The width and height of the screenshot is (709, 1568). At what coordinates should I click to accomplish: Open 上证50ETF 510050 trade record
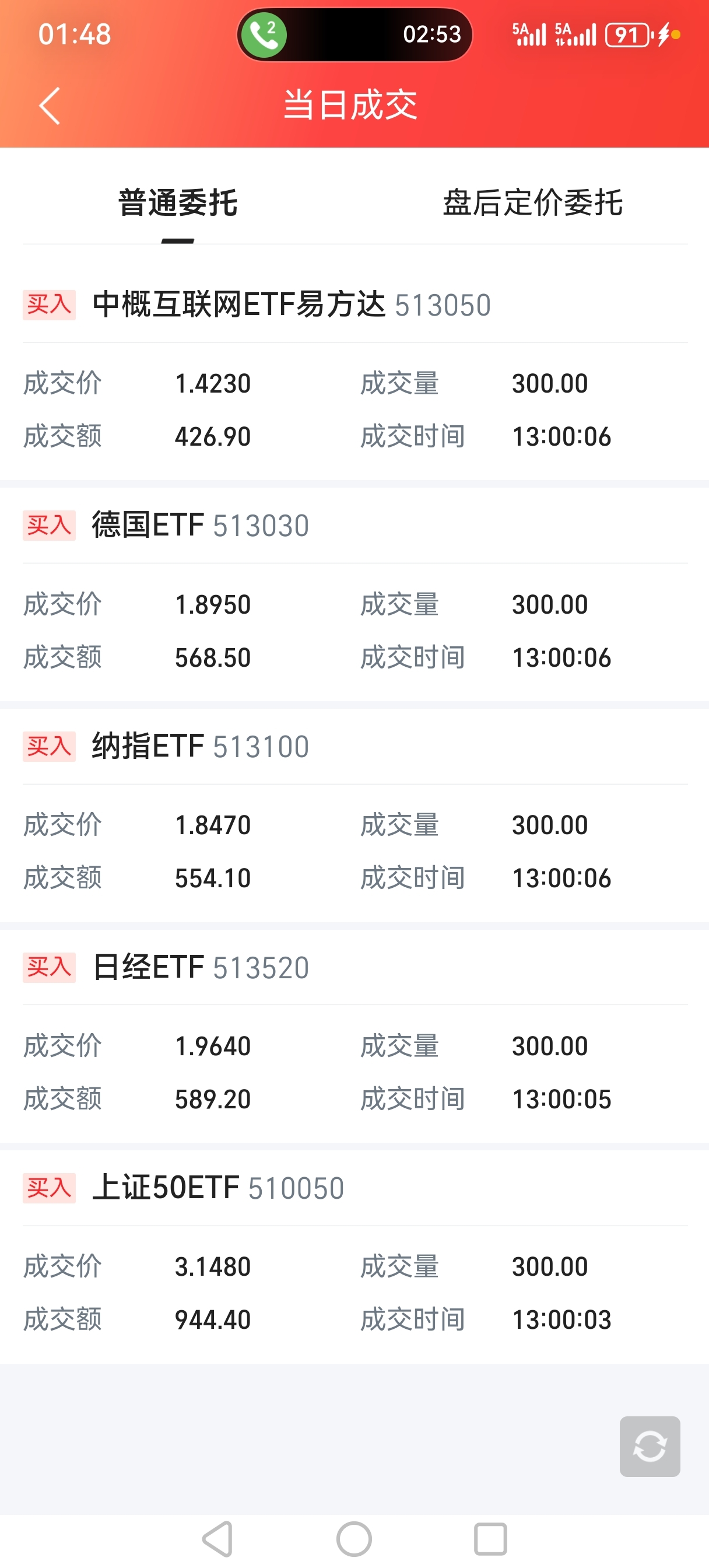tap(218, 1188)
